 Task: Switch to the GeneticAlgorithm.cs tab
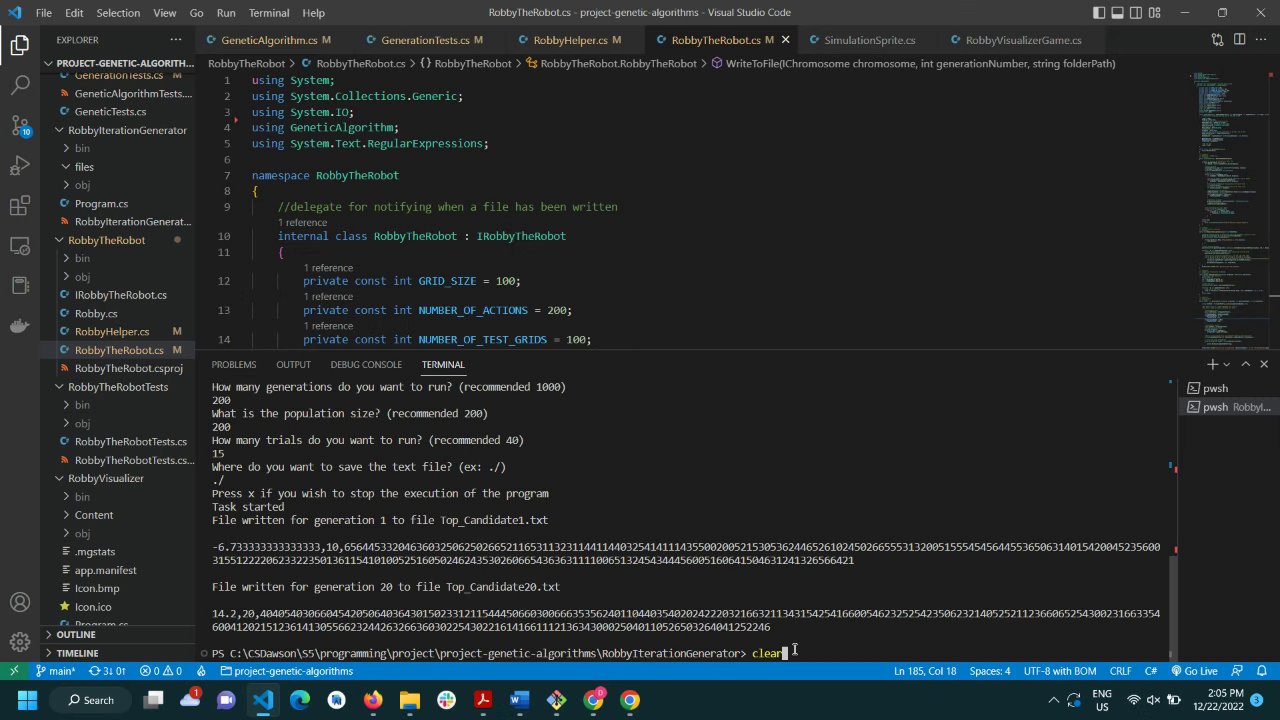point(268,40)
